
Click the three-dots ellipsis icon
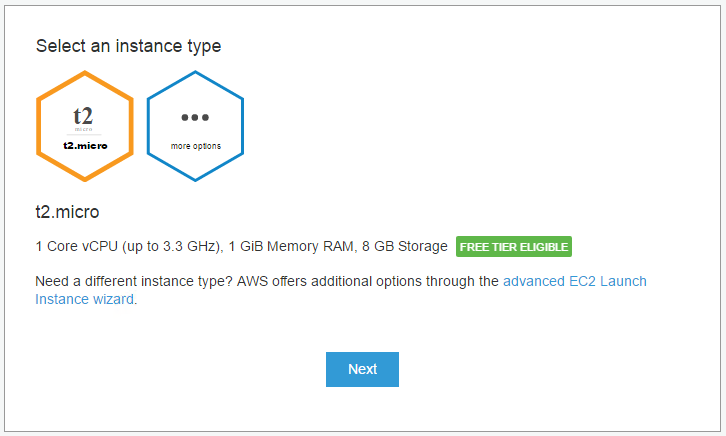tap(195, 118)
